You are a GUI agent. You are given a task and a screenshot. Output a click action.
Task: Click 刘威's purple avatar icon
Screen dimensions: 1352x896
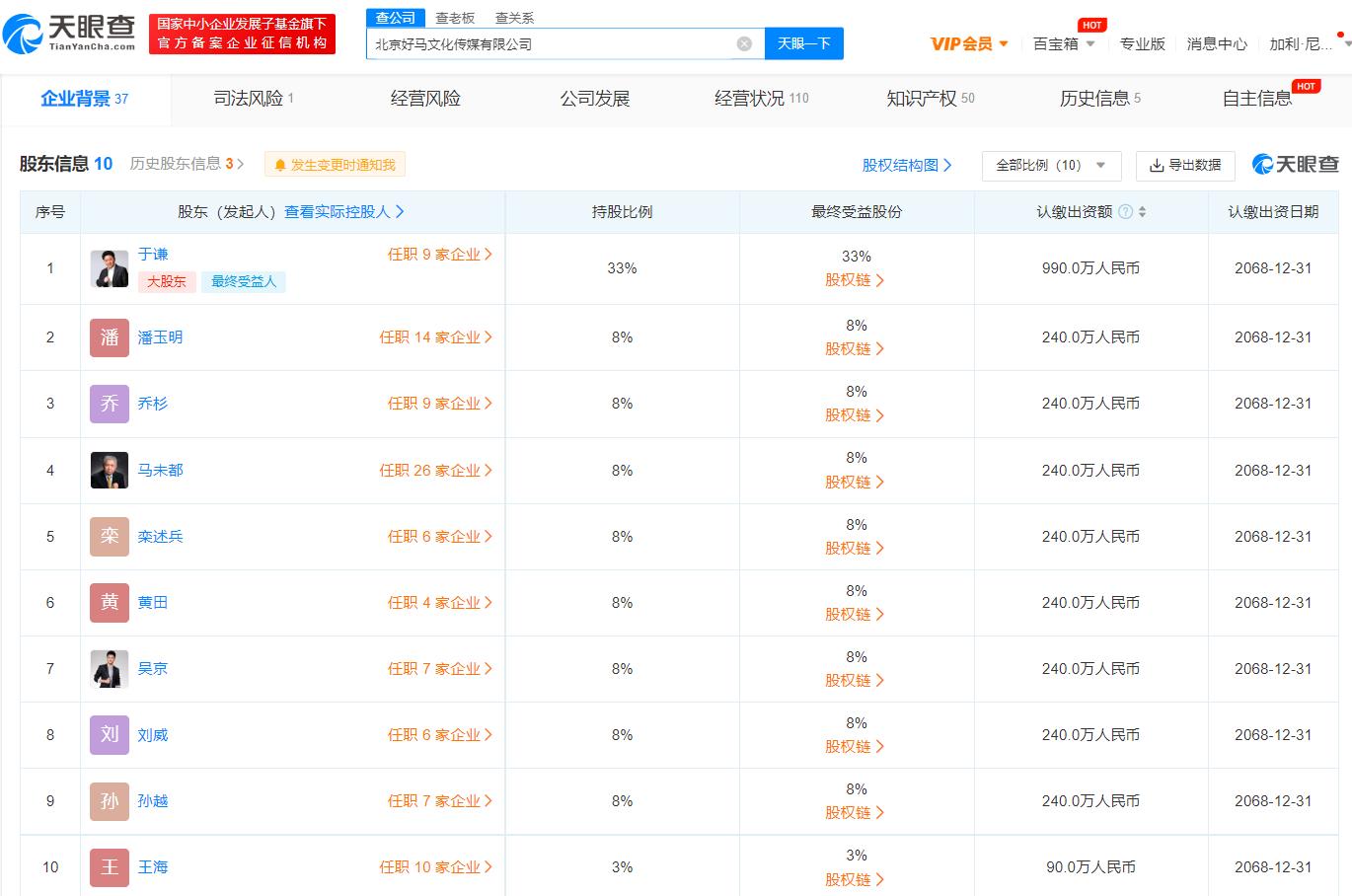110,735
